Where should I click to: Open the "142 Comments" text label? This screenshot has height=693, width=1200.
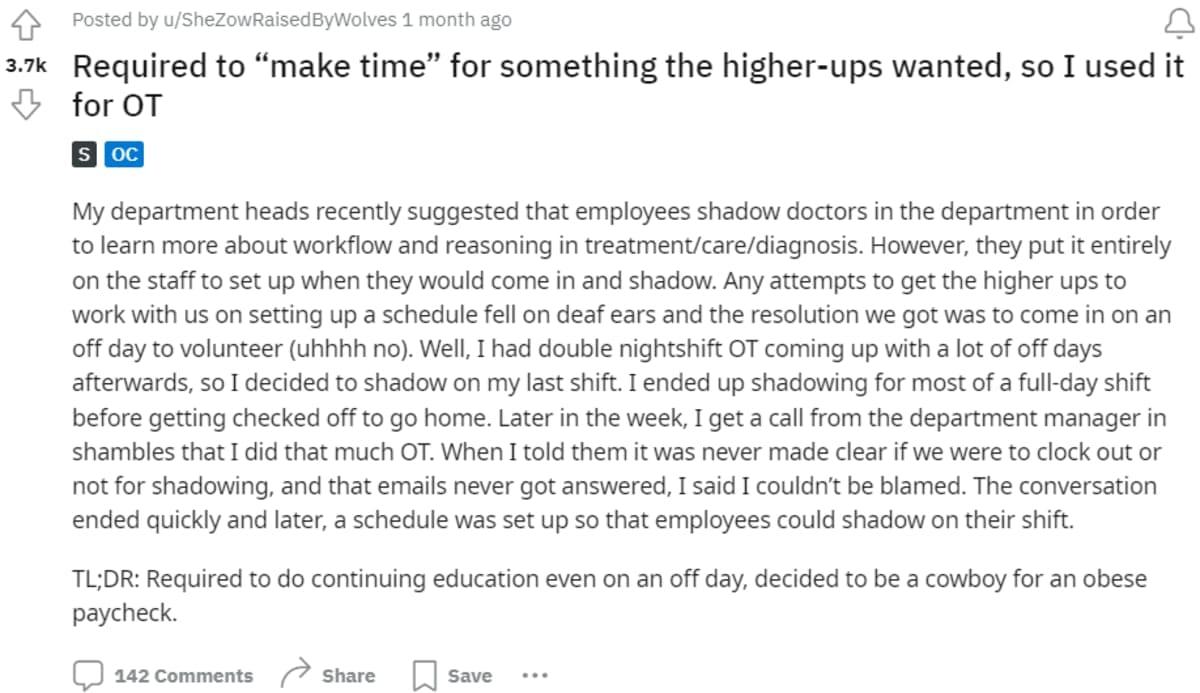(x=184, y=676)
